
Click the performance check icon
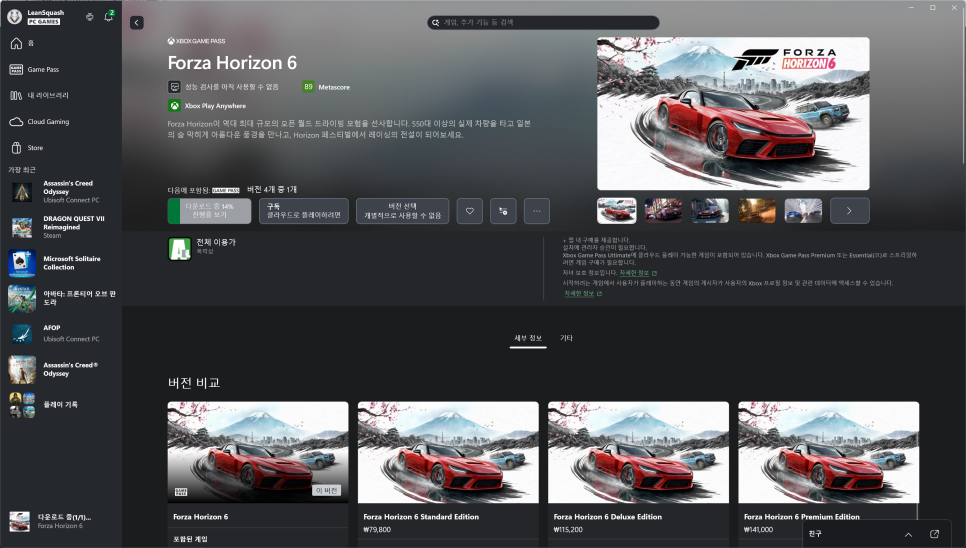(174, 87)
